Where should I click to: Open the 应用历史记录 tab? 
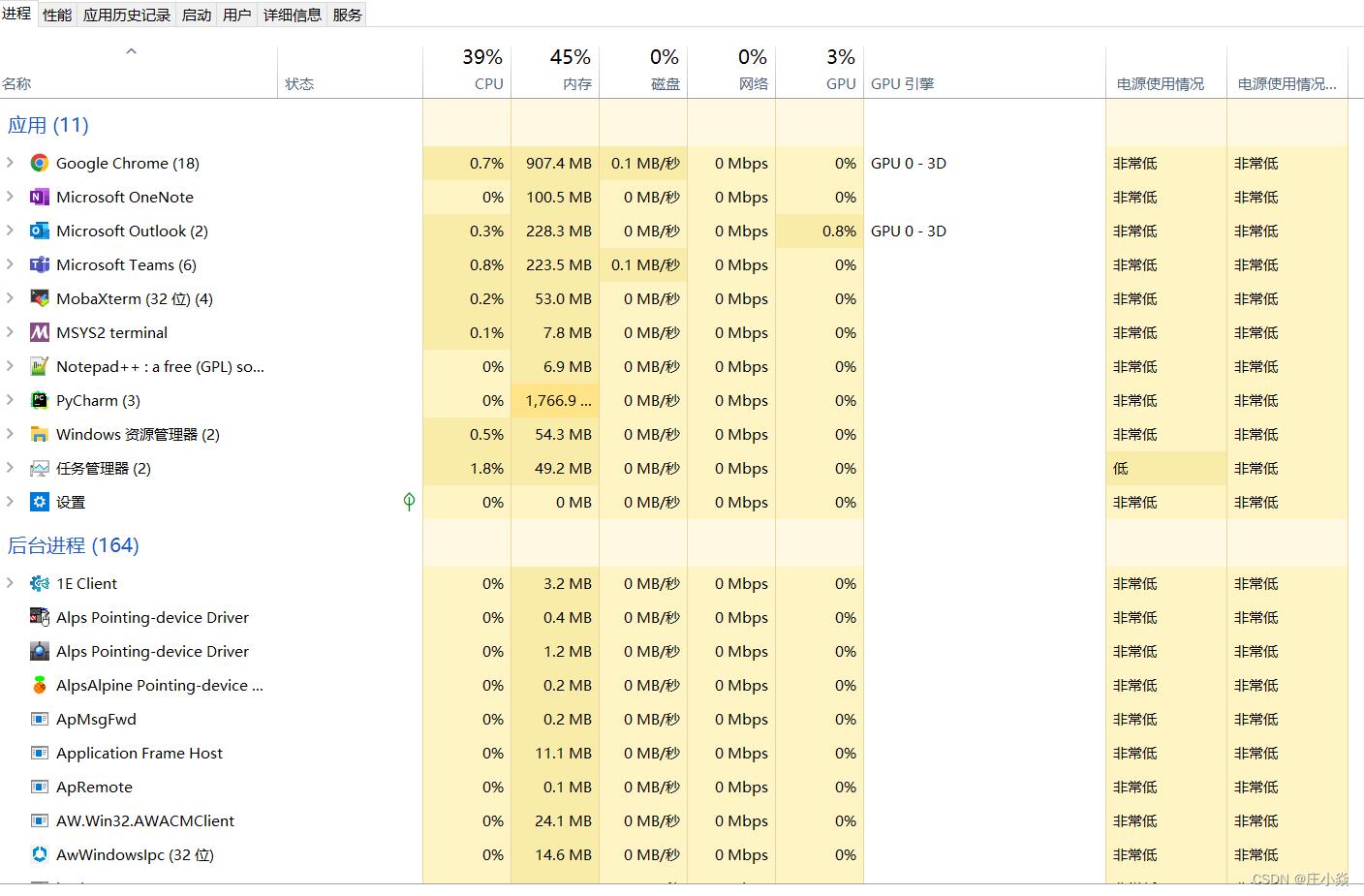click(x=127, y=15)
